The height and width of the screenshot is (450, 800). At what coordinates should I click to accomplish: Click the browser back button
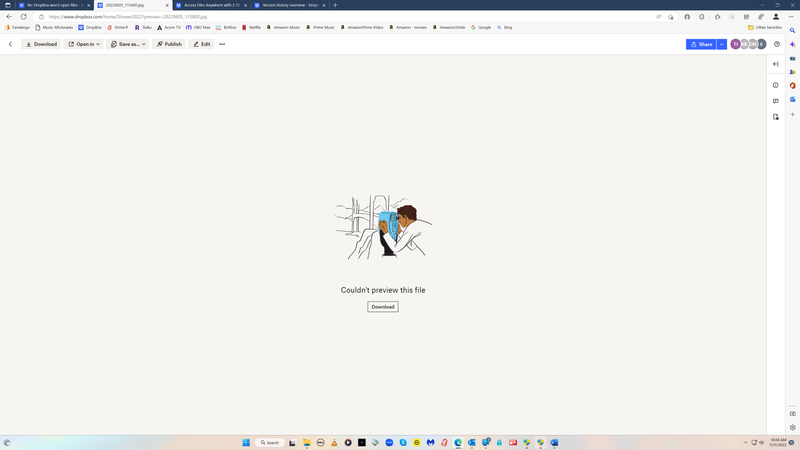pos(9,17)
